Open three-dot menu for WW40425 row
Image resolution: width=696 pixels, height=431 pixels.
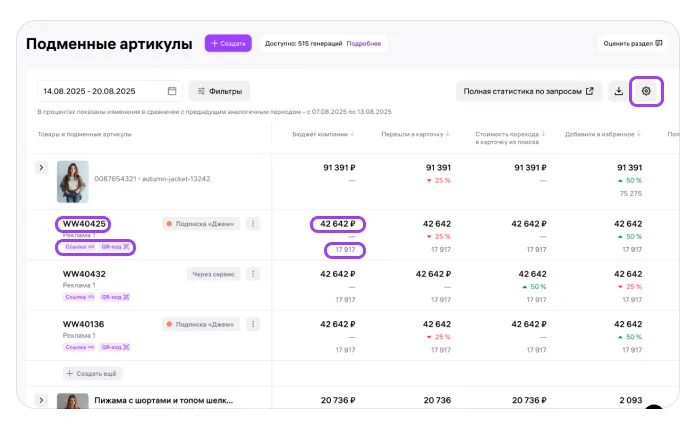tap(253, 224)
